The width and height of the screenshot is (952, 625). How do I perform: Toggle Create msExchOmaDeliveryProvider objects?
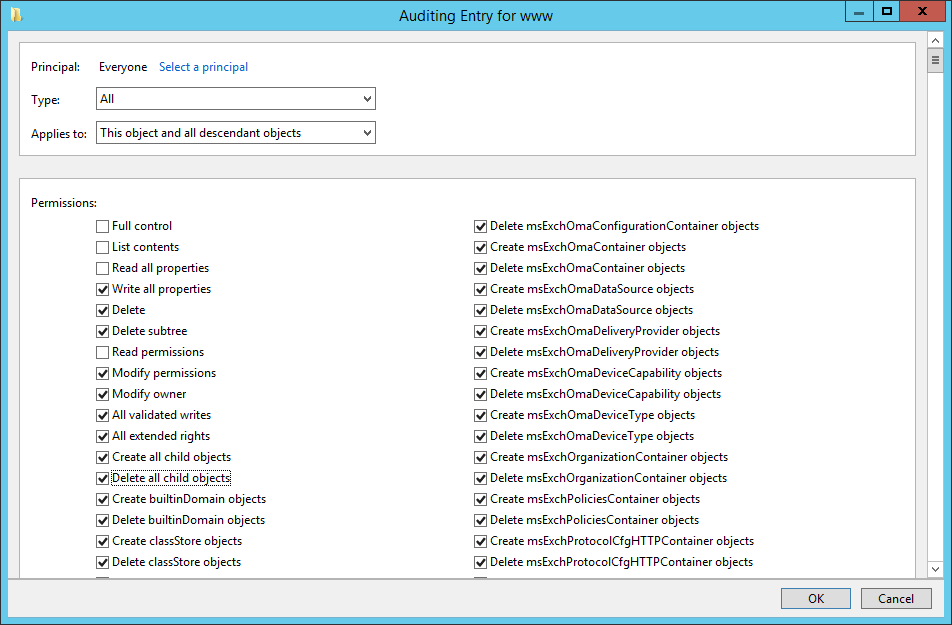tap(480, 332)
